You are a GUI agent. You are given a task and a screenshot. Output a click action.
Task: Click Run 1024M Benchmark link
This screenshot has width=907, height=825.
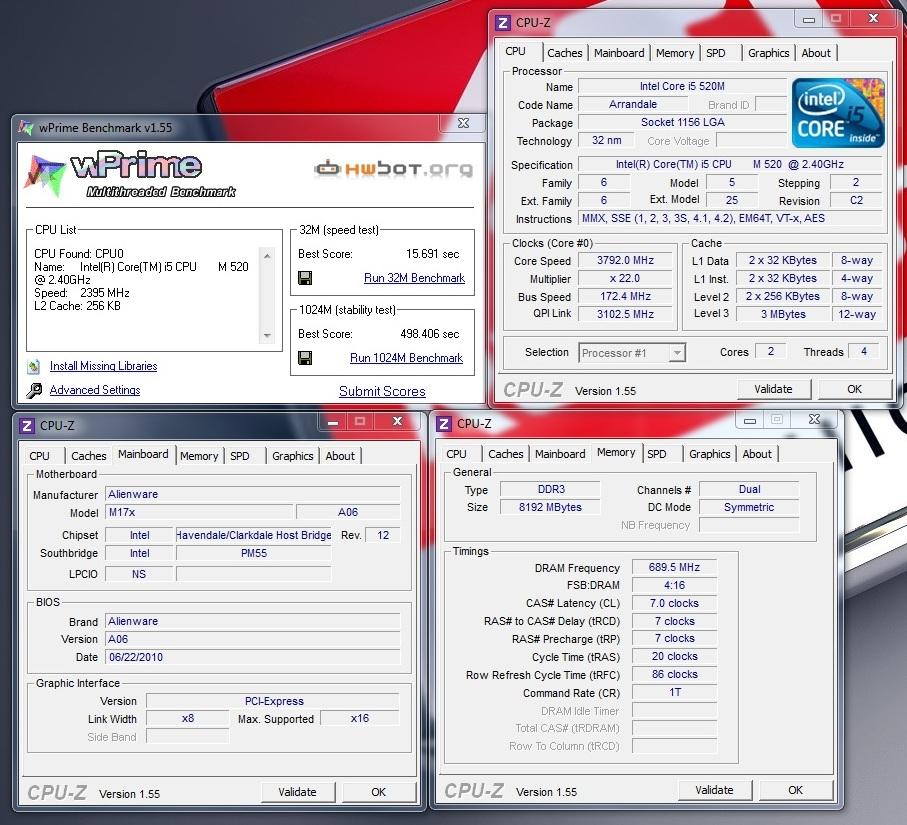pyautogui.click(x=406, y=358)
